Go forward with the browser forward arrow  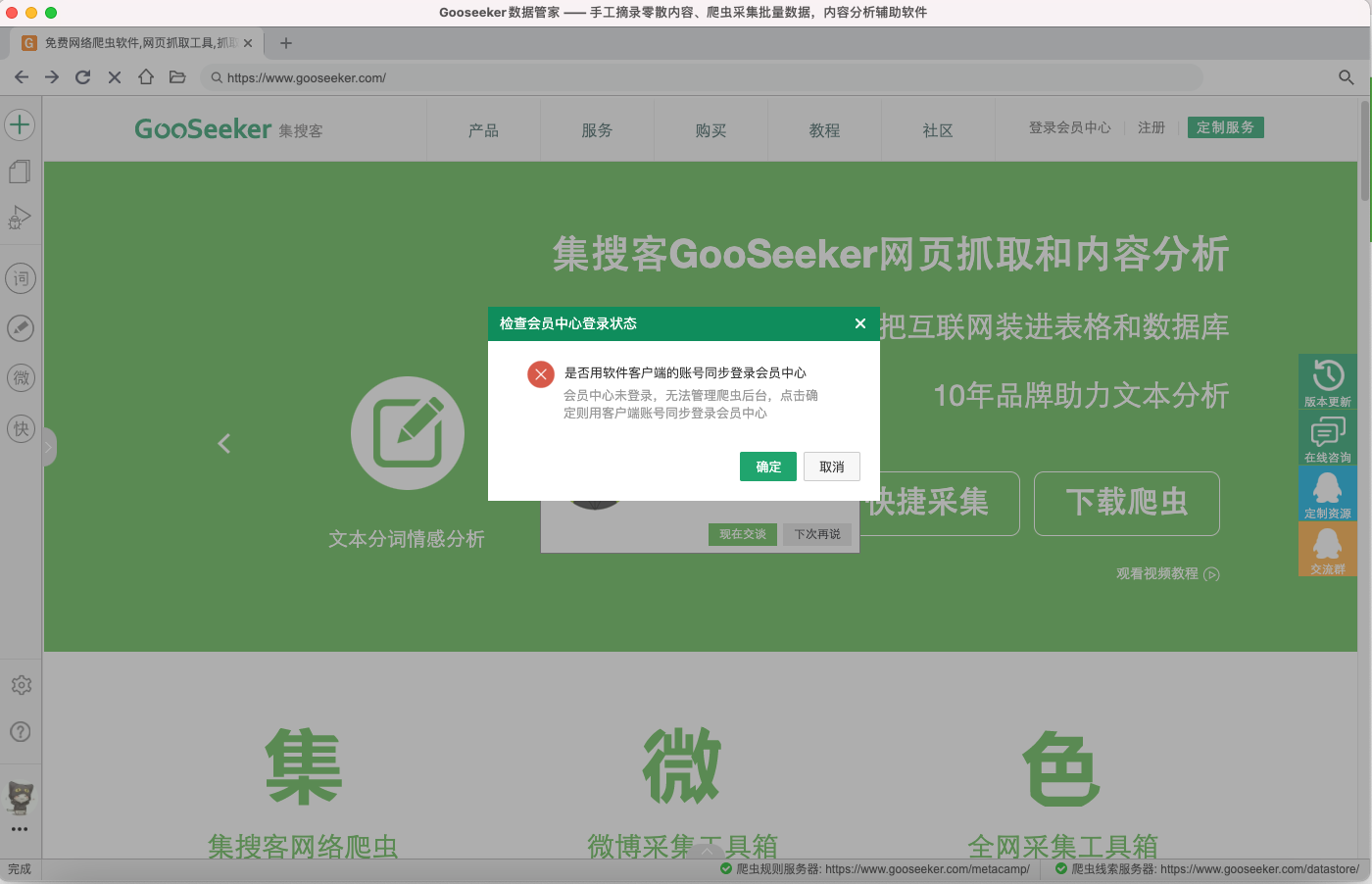(x=52, y=77)
